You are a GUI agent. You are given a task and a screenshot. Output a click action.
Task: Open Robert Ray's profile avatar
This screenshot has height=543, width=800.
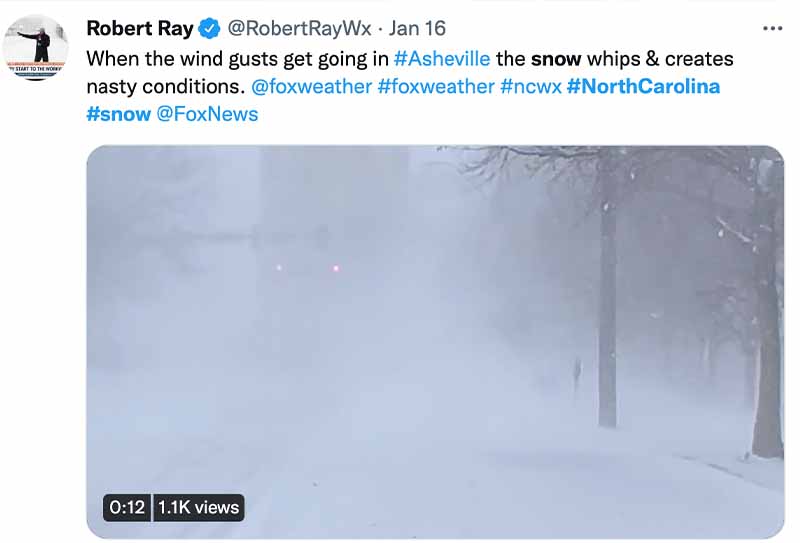tap(36, 47)
